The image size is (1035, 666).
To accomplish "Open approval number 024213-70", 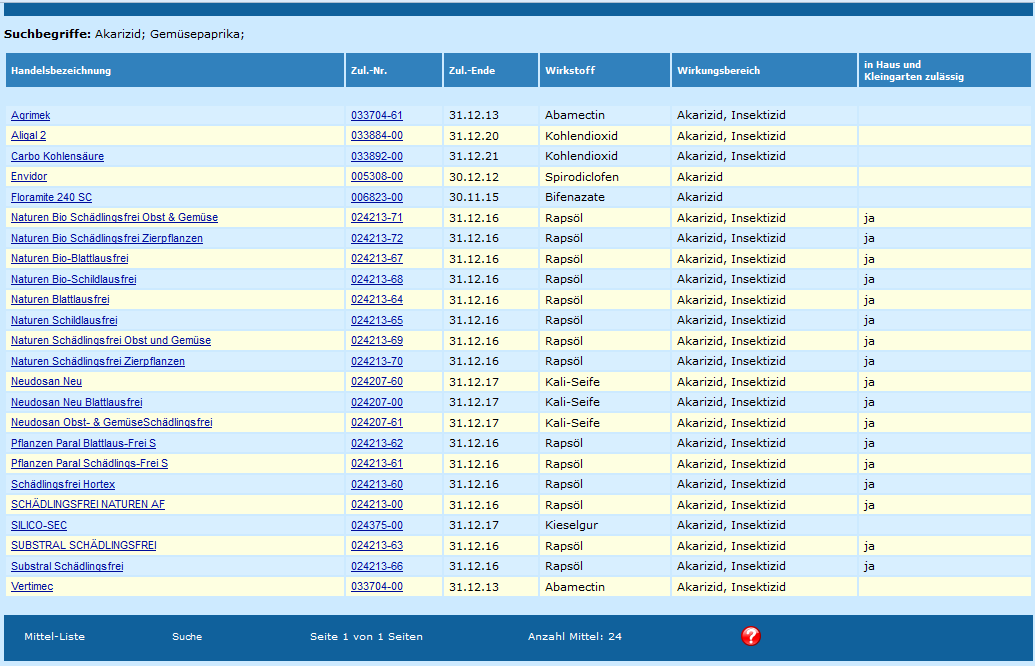I will [x=377, y=361].
